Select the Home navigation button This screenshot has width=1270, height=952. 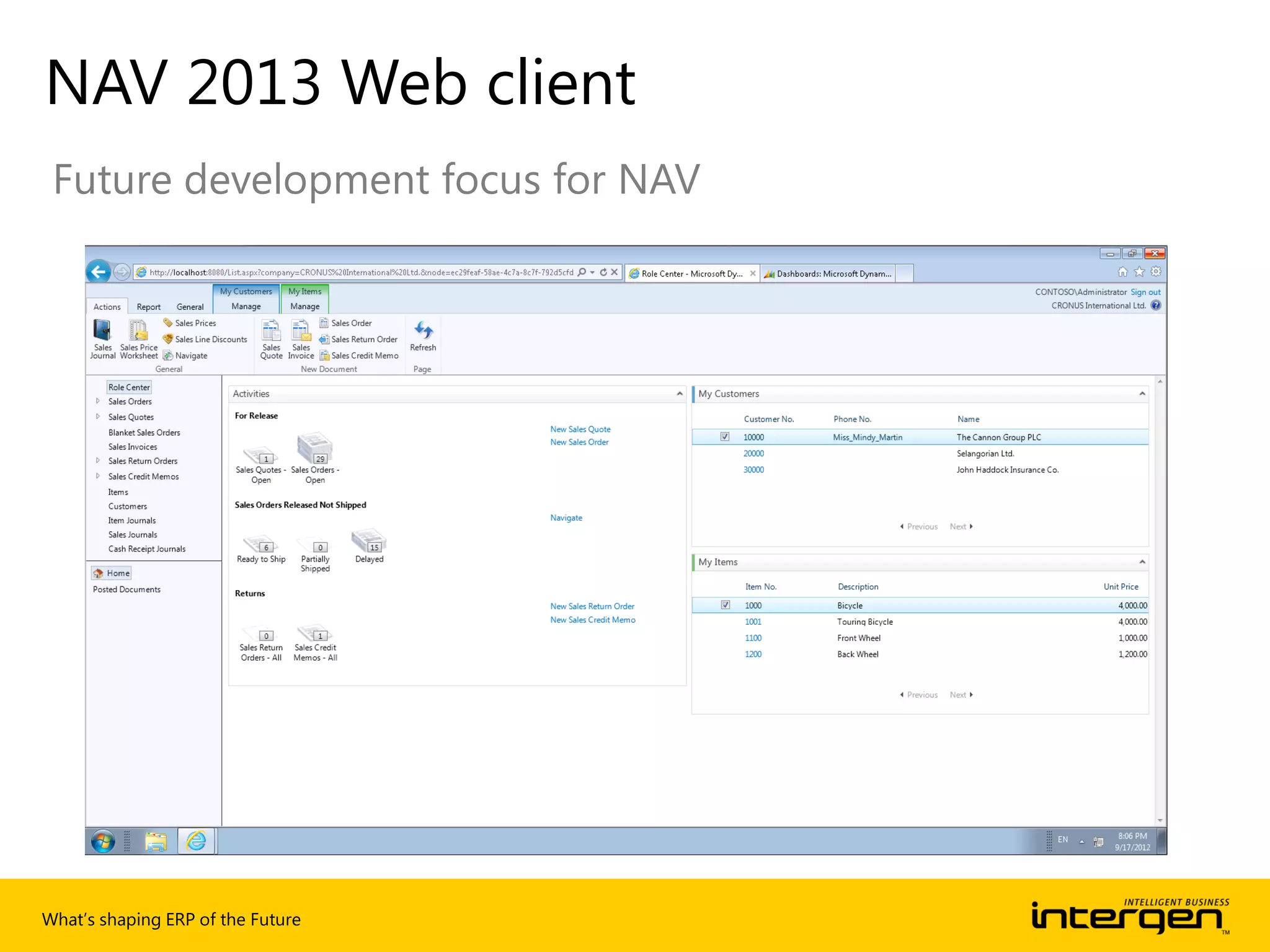coord(111,573)
